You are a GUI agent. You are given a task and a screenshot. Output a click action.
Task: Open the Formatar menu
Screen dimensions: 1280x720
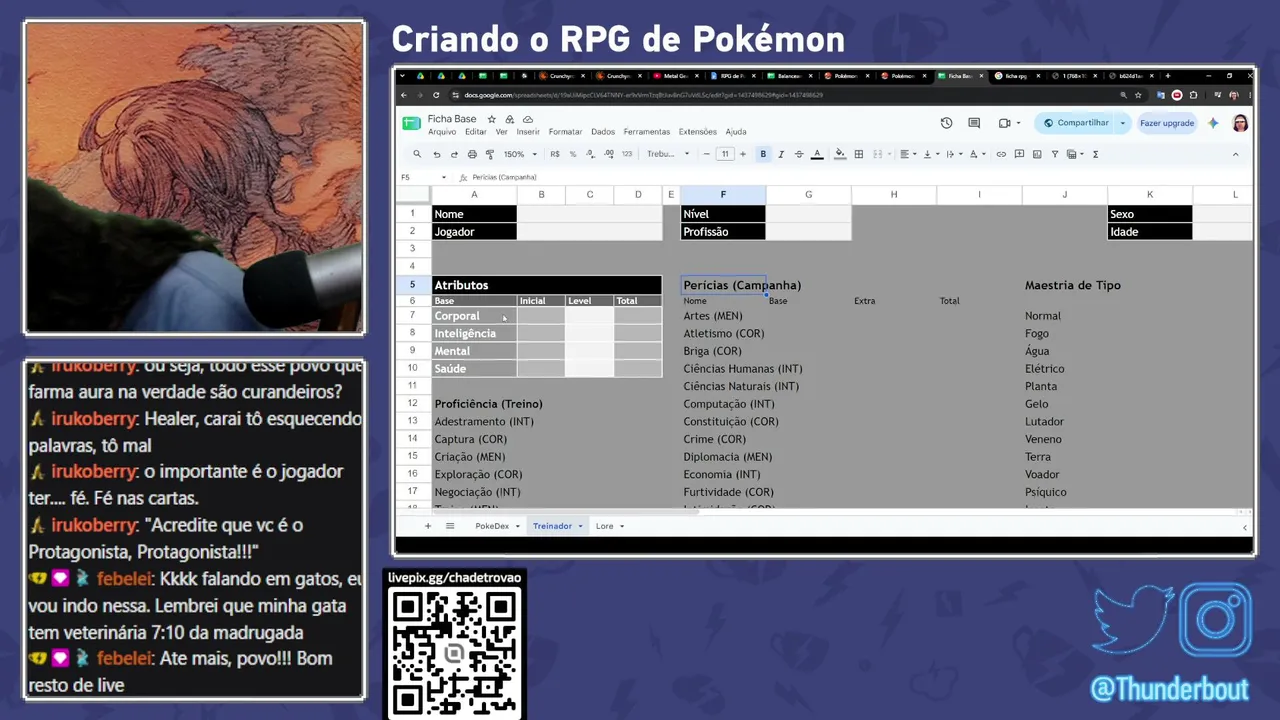click(x=565, y=132)
